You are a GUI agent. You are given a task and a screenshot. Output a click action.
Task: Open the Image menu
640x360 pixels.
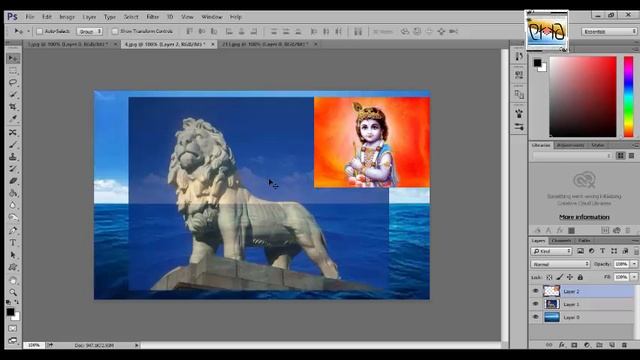(x=67, y=17)
